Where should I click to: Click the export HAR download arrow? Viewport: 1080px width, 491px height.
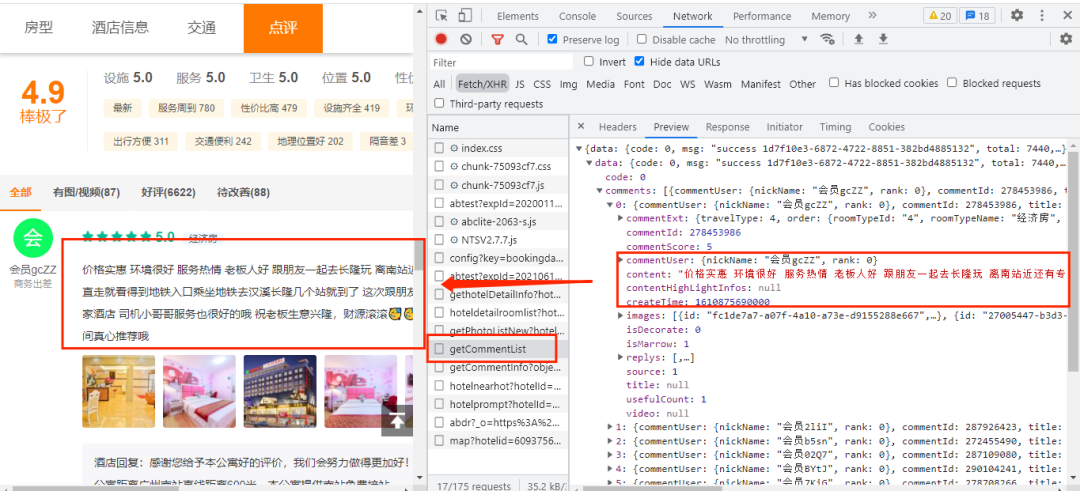[x=882, y=39]
